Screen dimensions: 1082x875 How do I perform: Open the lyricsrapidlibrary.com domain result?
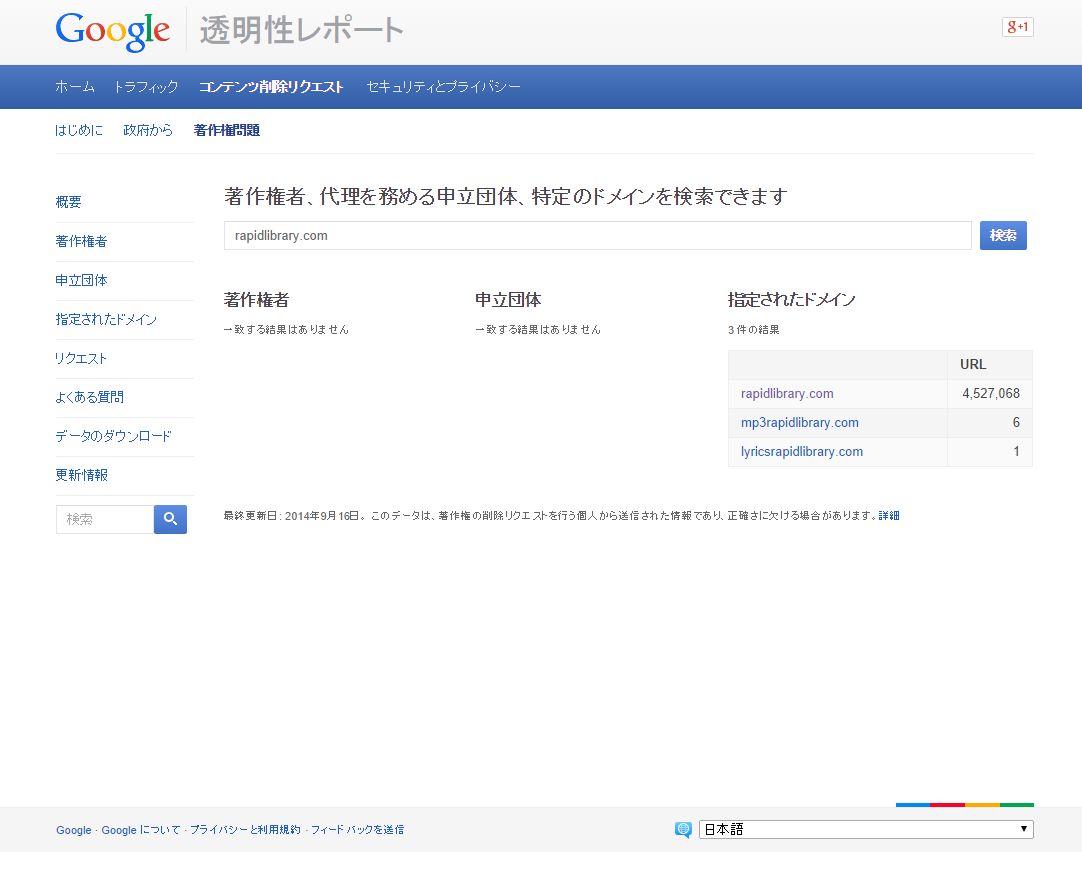click(x=802, y=451)
